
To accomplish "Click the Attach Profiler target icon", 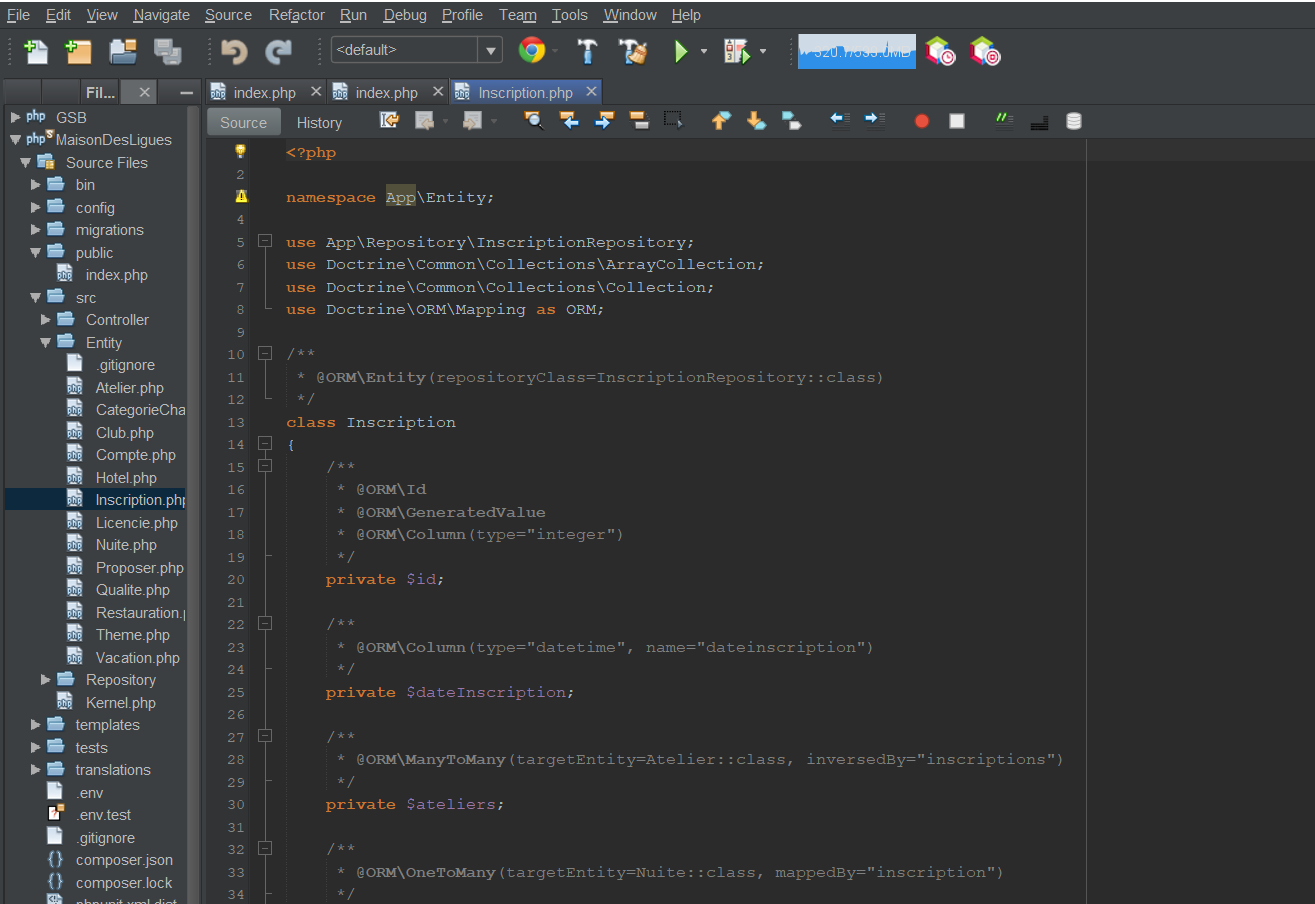I will (x=985, y=51).
